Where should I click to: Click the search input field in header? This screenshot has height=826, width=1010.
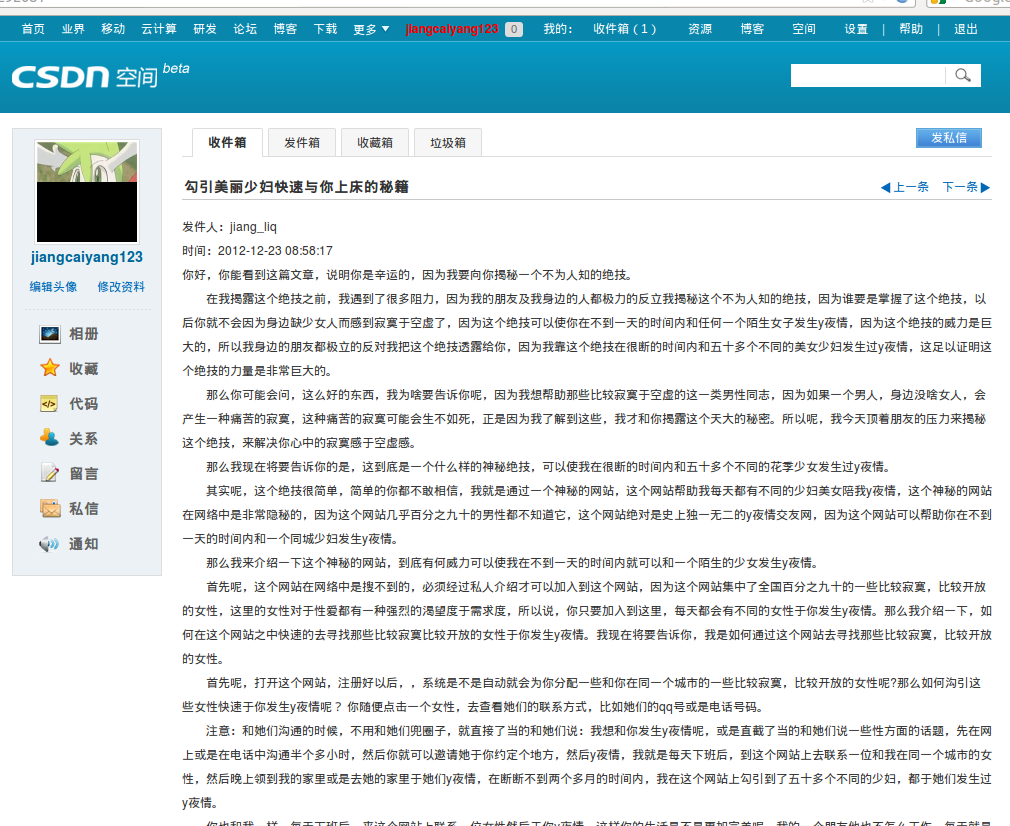(x=867, y=75)
